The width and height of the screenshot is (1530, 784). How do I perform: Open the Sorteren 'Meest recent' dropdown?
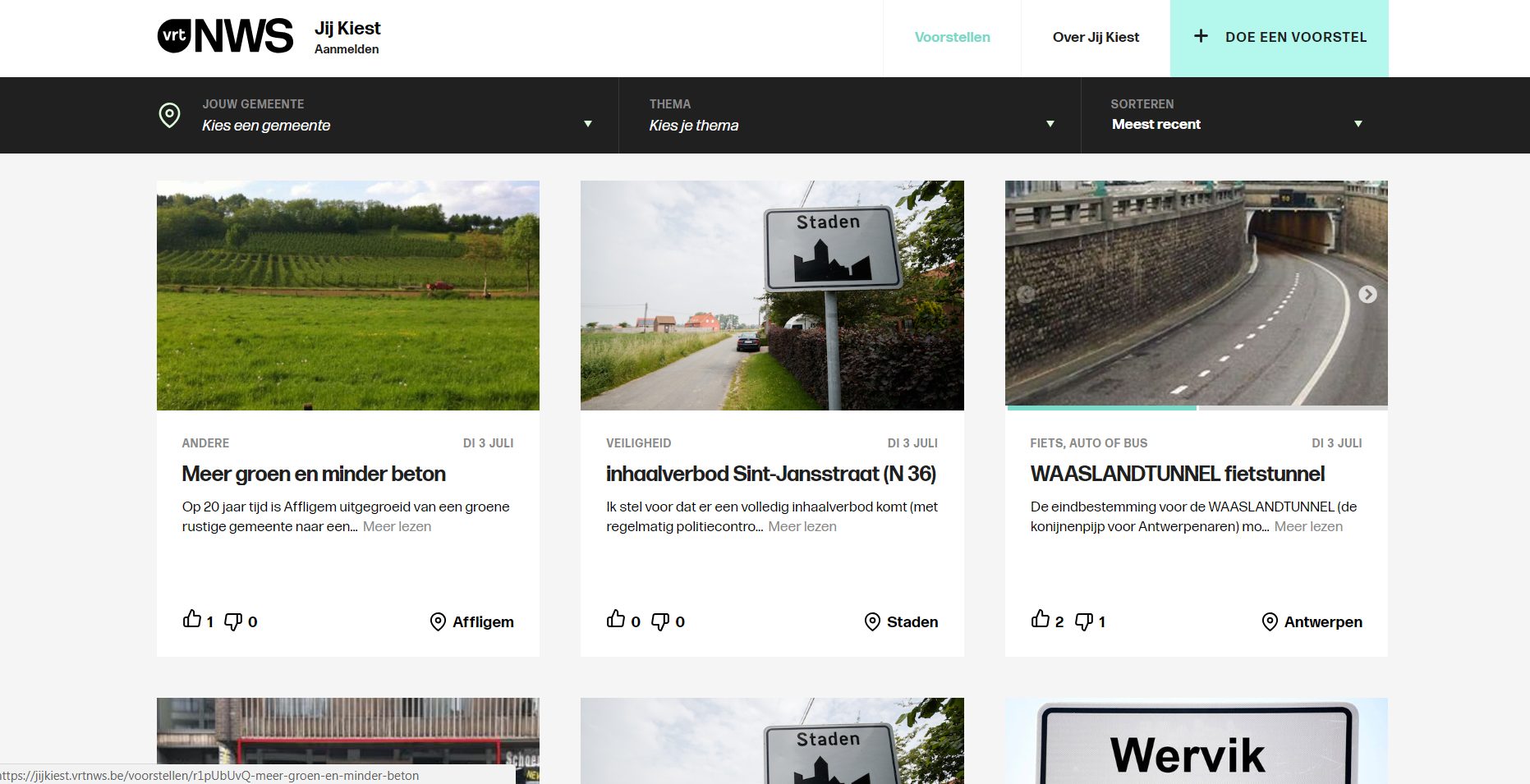(x=1234, y=116)
